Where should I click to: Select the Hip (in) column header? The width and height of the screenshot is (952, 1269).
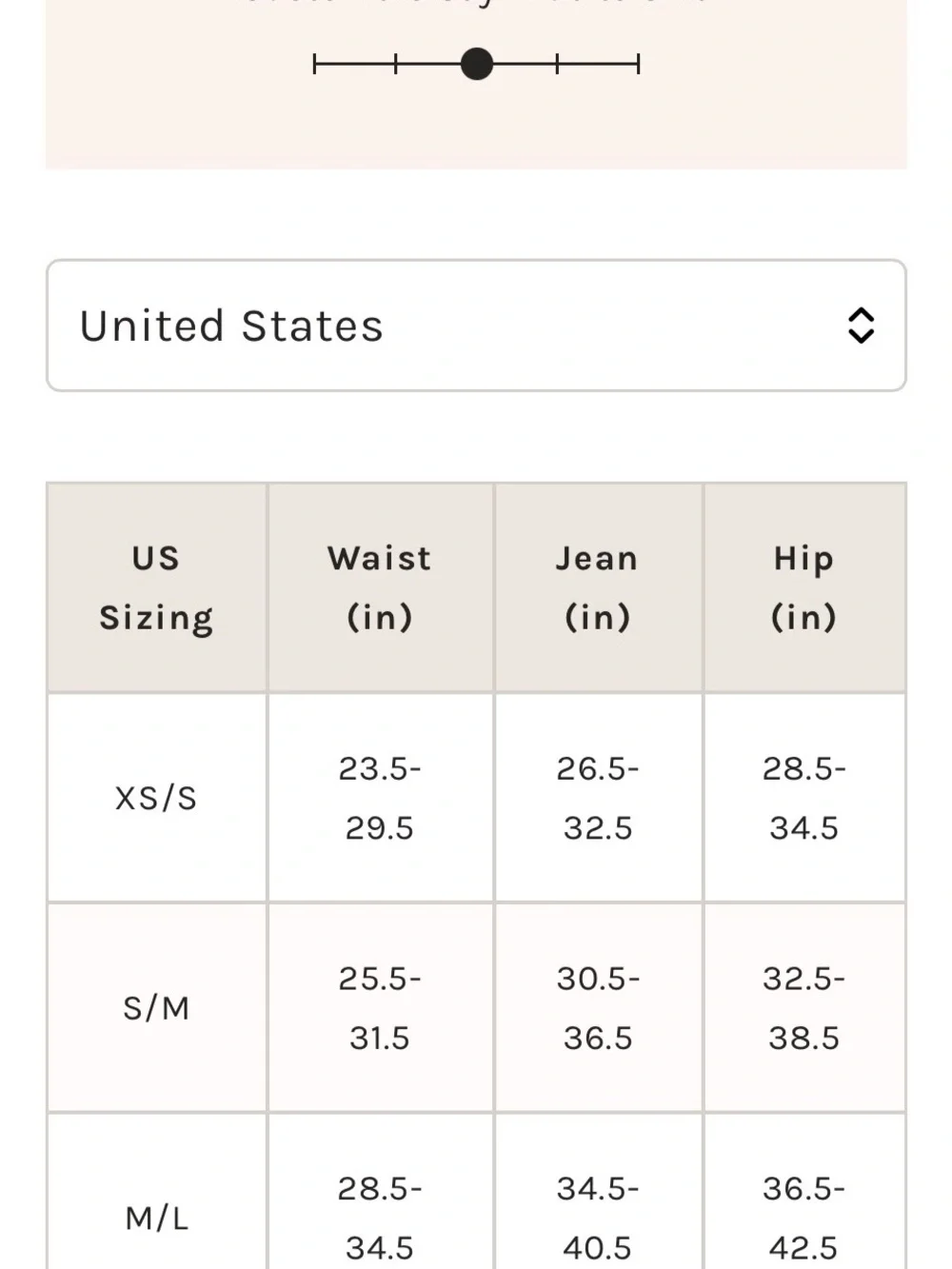(x=804, y=587)
